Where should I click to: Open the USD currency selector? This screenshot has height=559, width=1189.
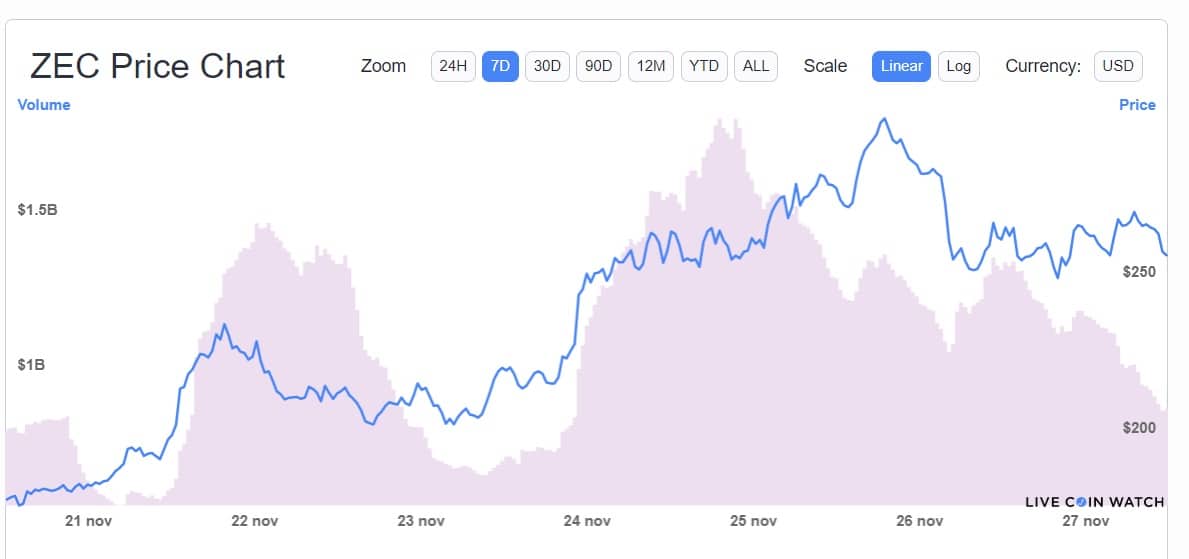coord(1117,66)
